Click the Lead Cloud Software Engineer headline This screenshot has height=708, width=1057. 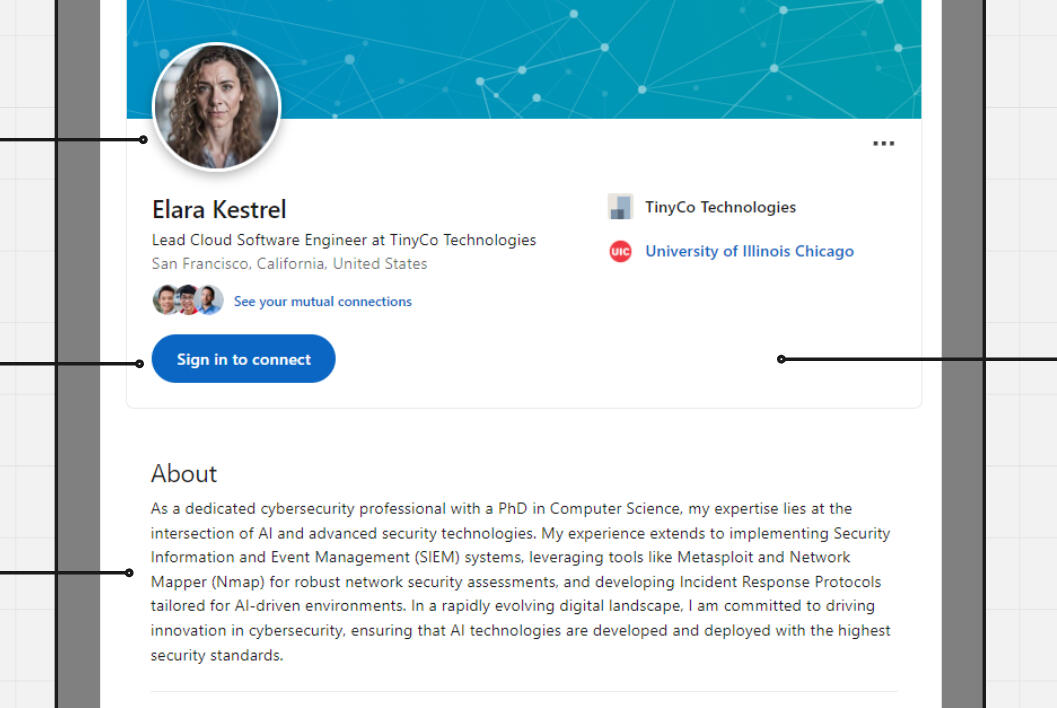pos(343,240)
